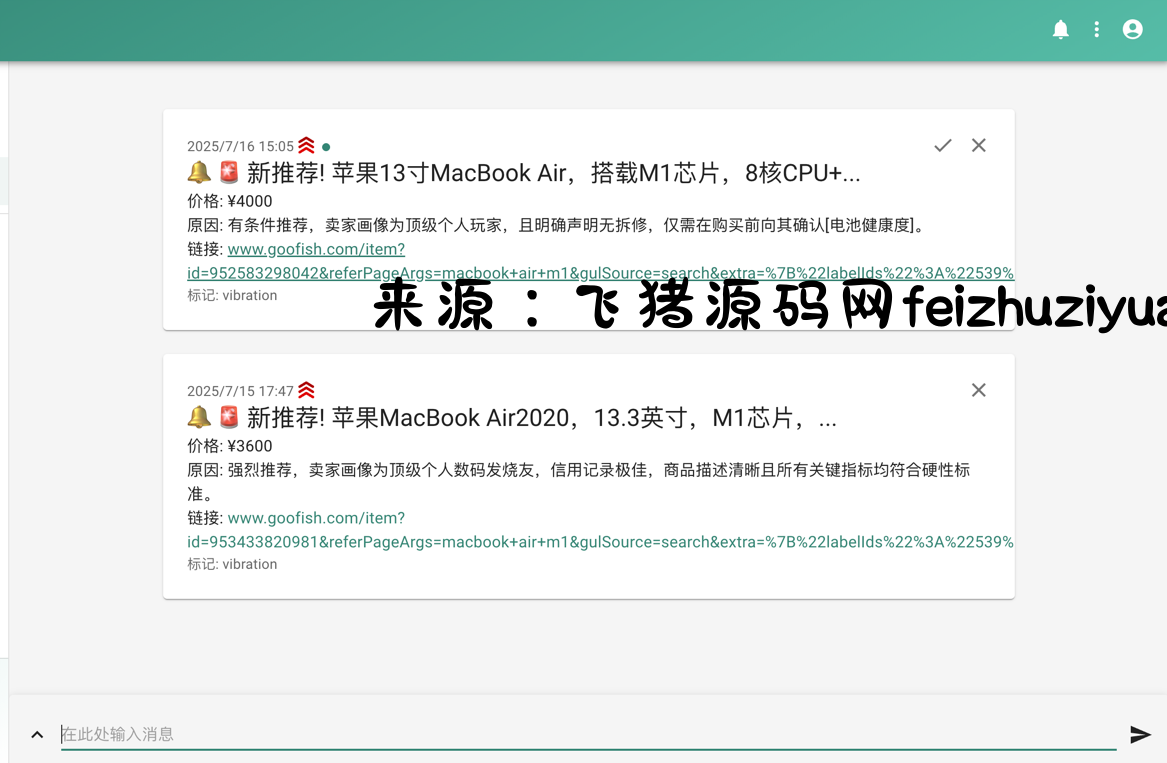This screenshot has width=1167, height=763.
Task: Click the notification bell icon in top bar
Action: pyautogui.click(x=1061, y=30)
